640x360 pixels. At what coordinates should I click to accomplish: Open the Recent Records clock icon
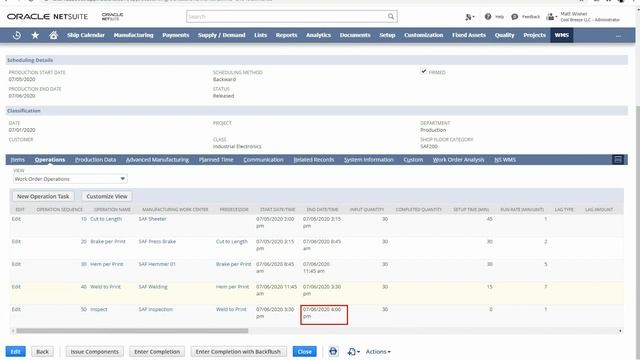point(17,35)
